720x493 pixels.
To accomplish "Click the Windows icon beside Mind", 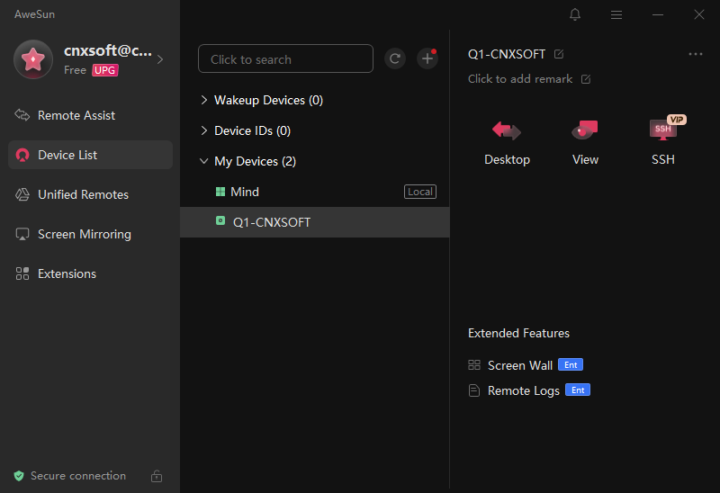I will point(220,191).
